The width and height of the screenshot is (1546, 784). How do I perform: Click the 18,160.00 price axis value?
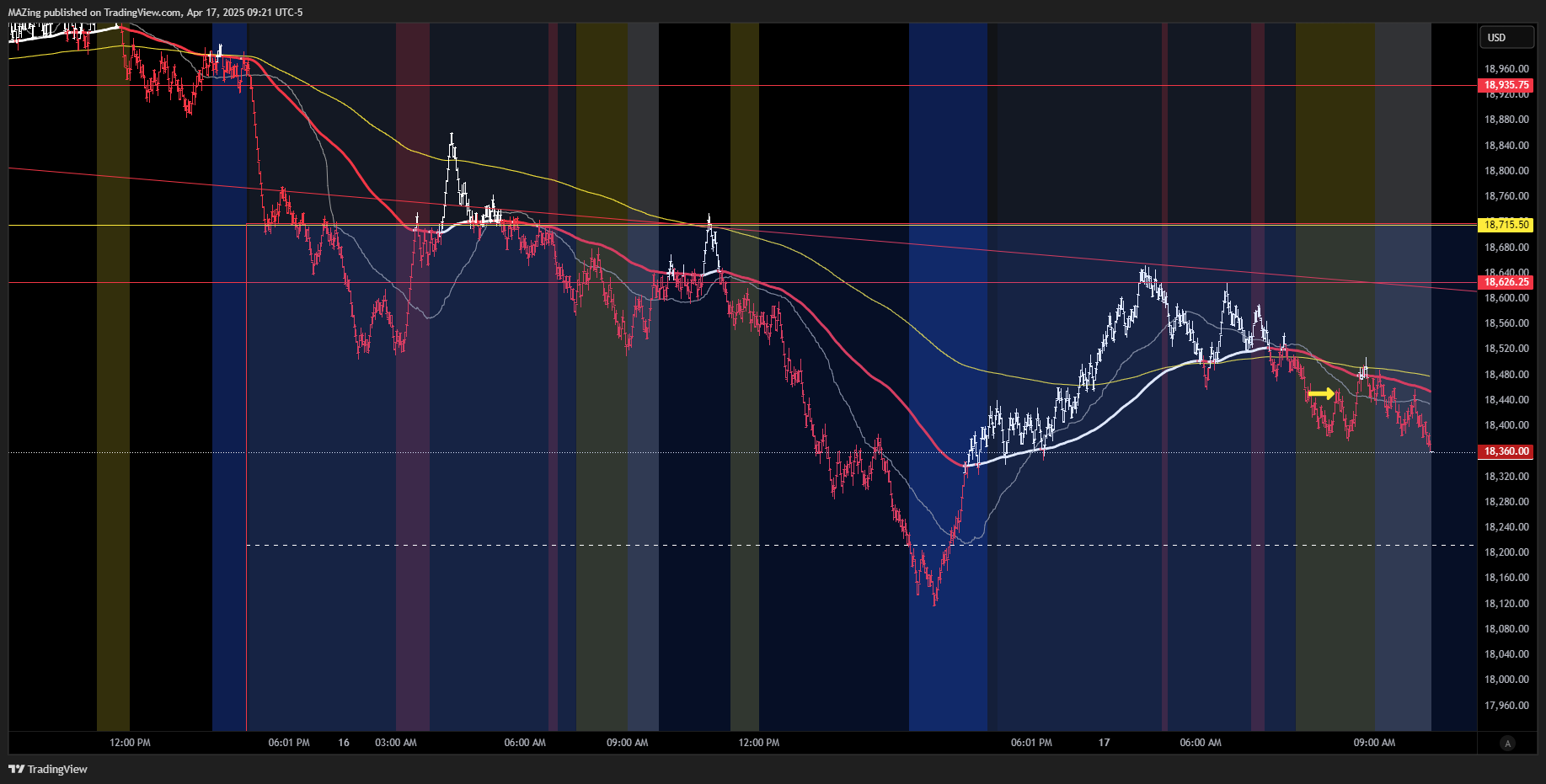click(1506, 578)
